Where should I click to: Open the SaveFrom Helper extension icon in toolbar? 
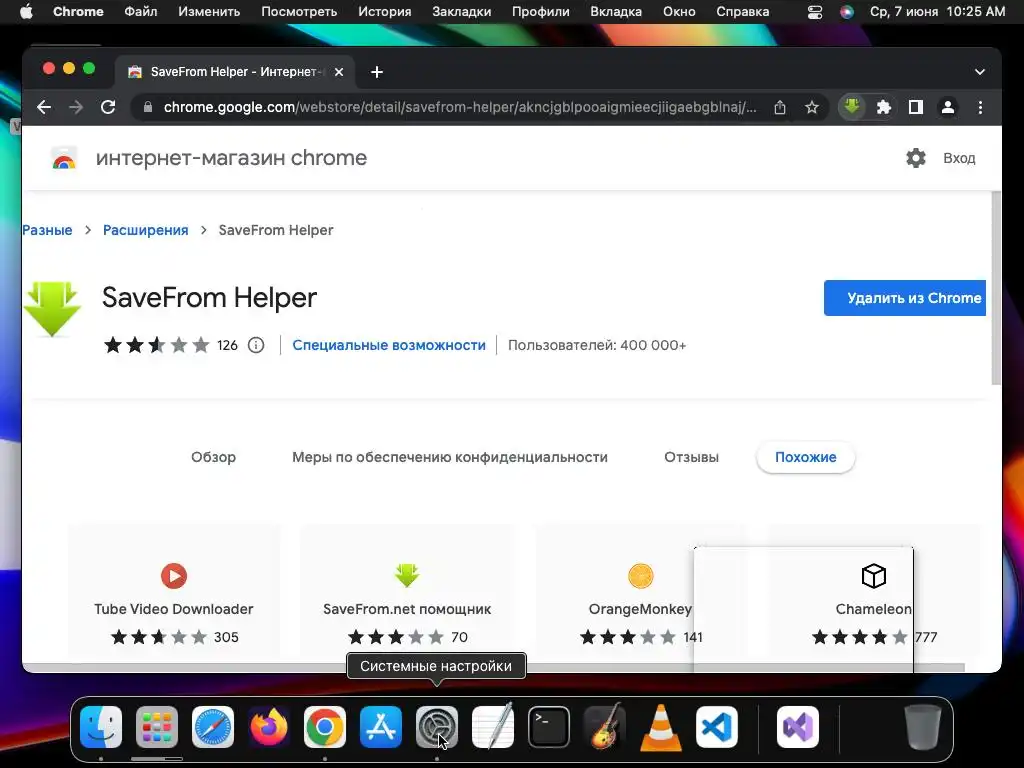(x=852, y=106)
